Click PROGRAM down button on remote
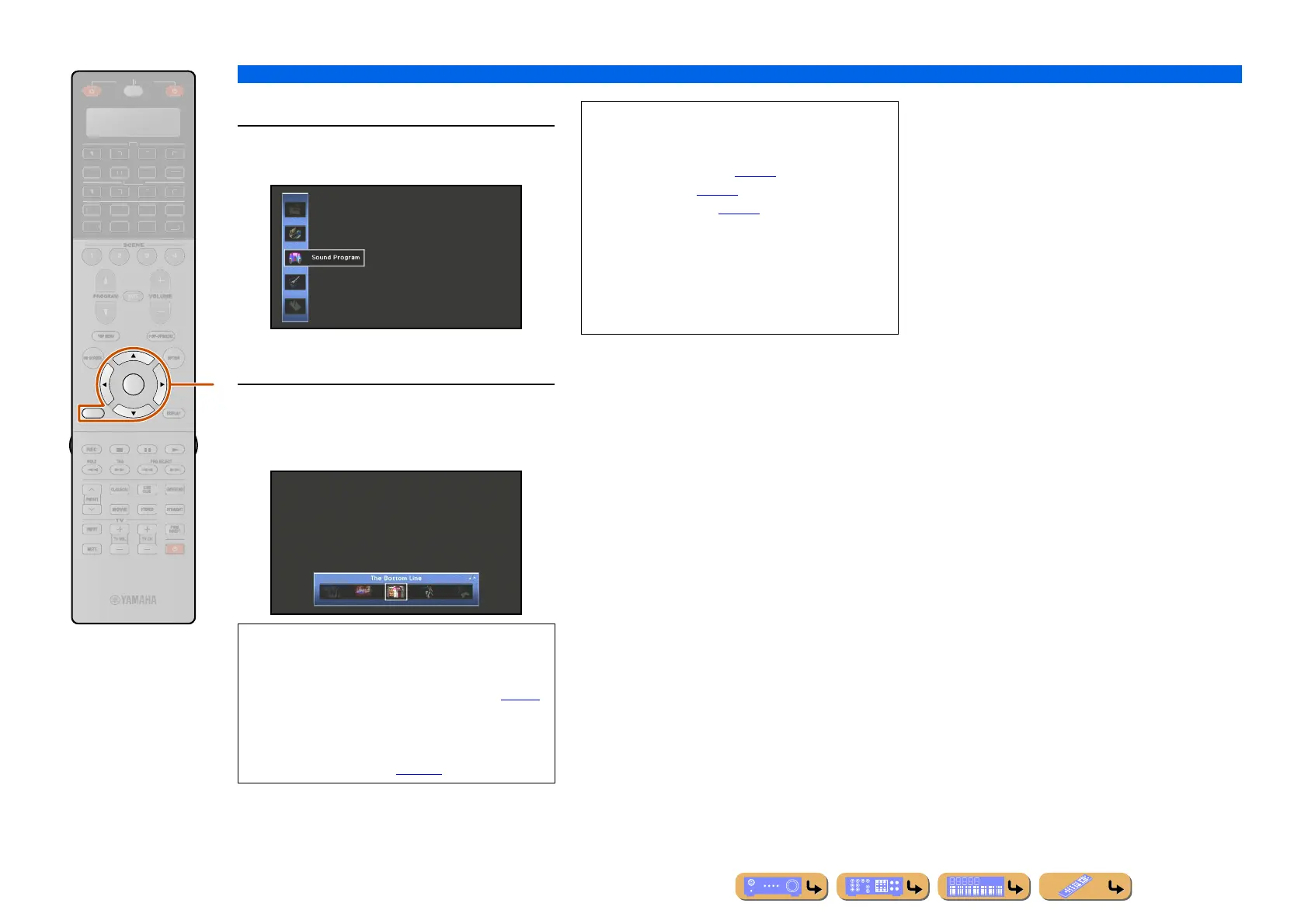The height and width of the screenshot is (924, 1308). point(106,312)
